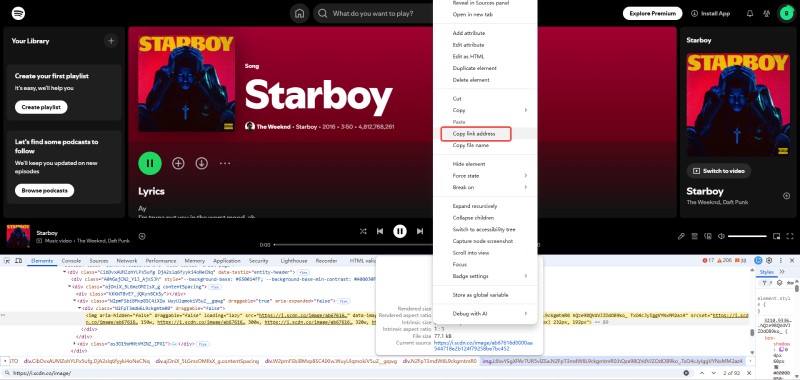This screenshot has height=380, width=800.
Task: Open the mini player icon
Action: [x=777, y=236]
